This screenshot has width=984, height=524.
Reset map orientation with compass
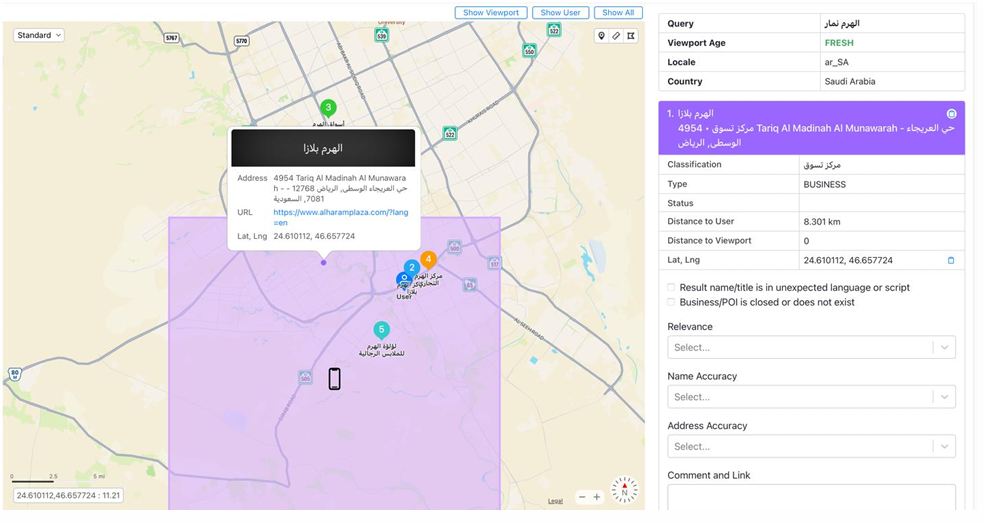click(624, 490)
